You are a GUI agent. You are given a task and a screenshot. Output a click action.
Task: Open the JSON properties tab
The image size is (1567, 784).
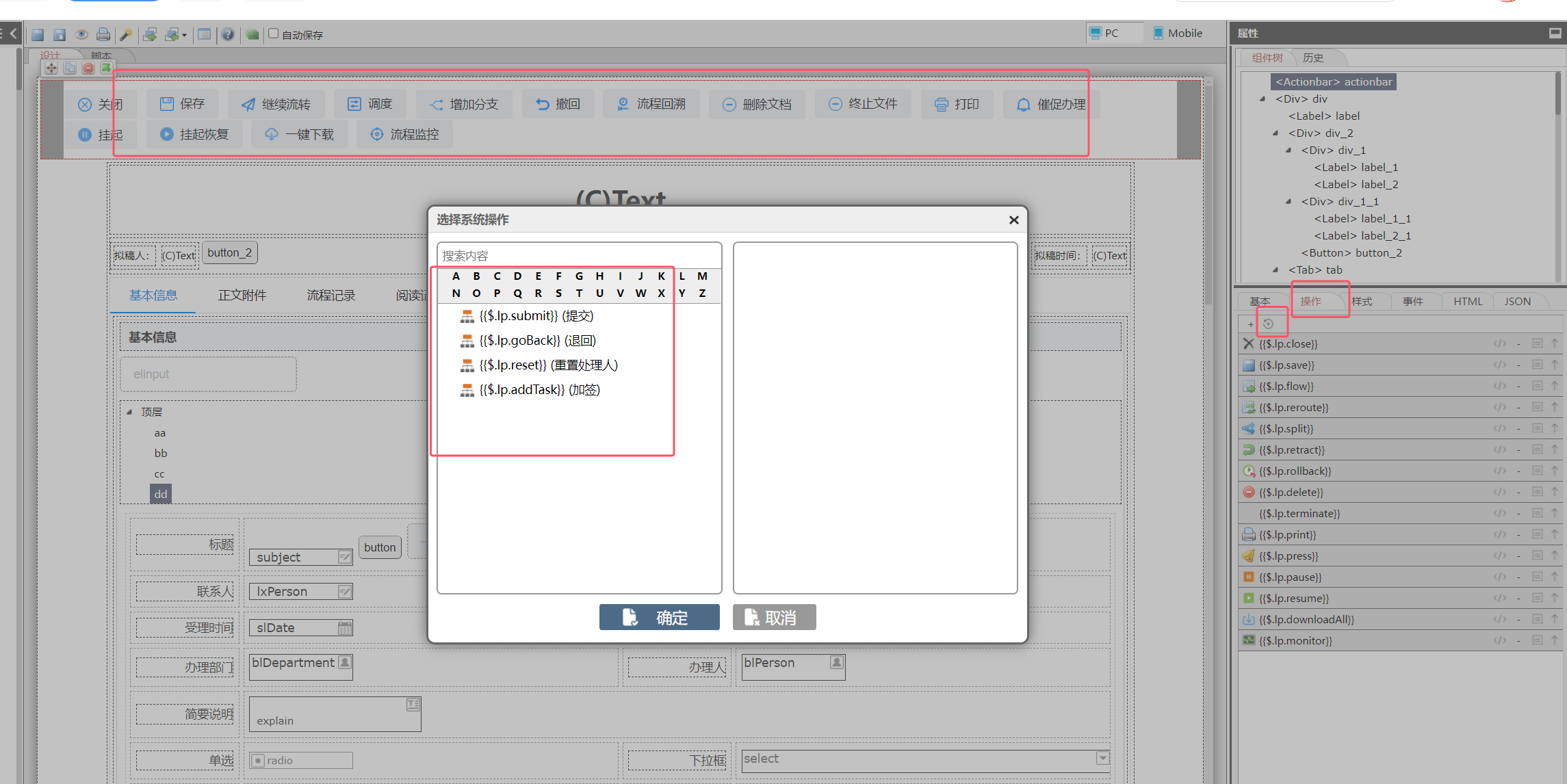pyautogui.click(x=1516, y=301)
